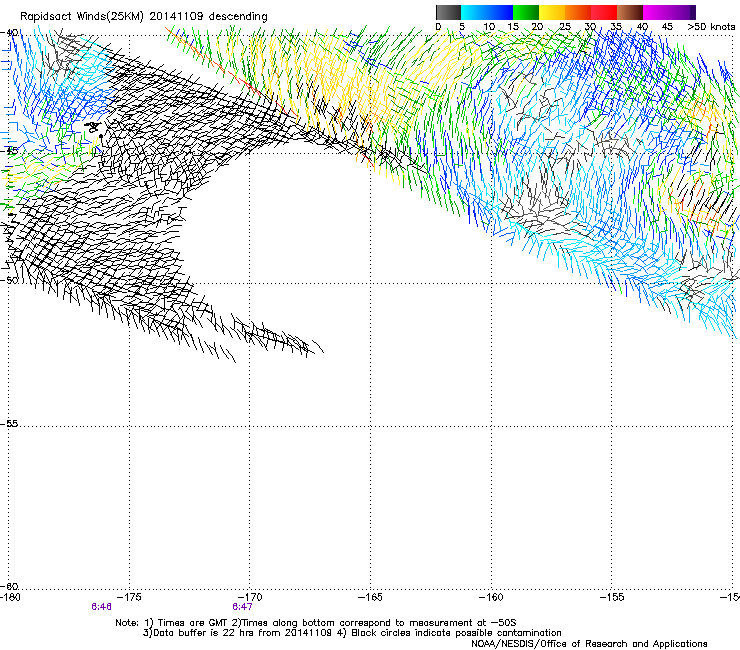This screenshot has width=740, height=650.
Task: Pick the brown 35-40 knots legend swatch
Action: coord(630,12)
